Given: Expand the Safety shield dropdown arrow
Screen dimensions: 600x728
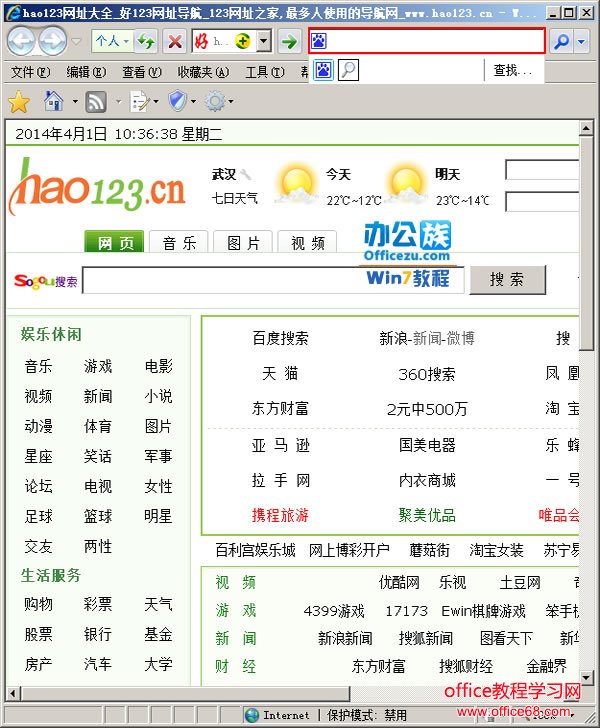Looking at the screenshot, I should [194, 101].
